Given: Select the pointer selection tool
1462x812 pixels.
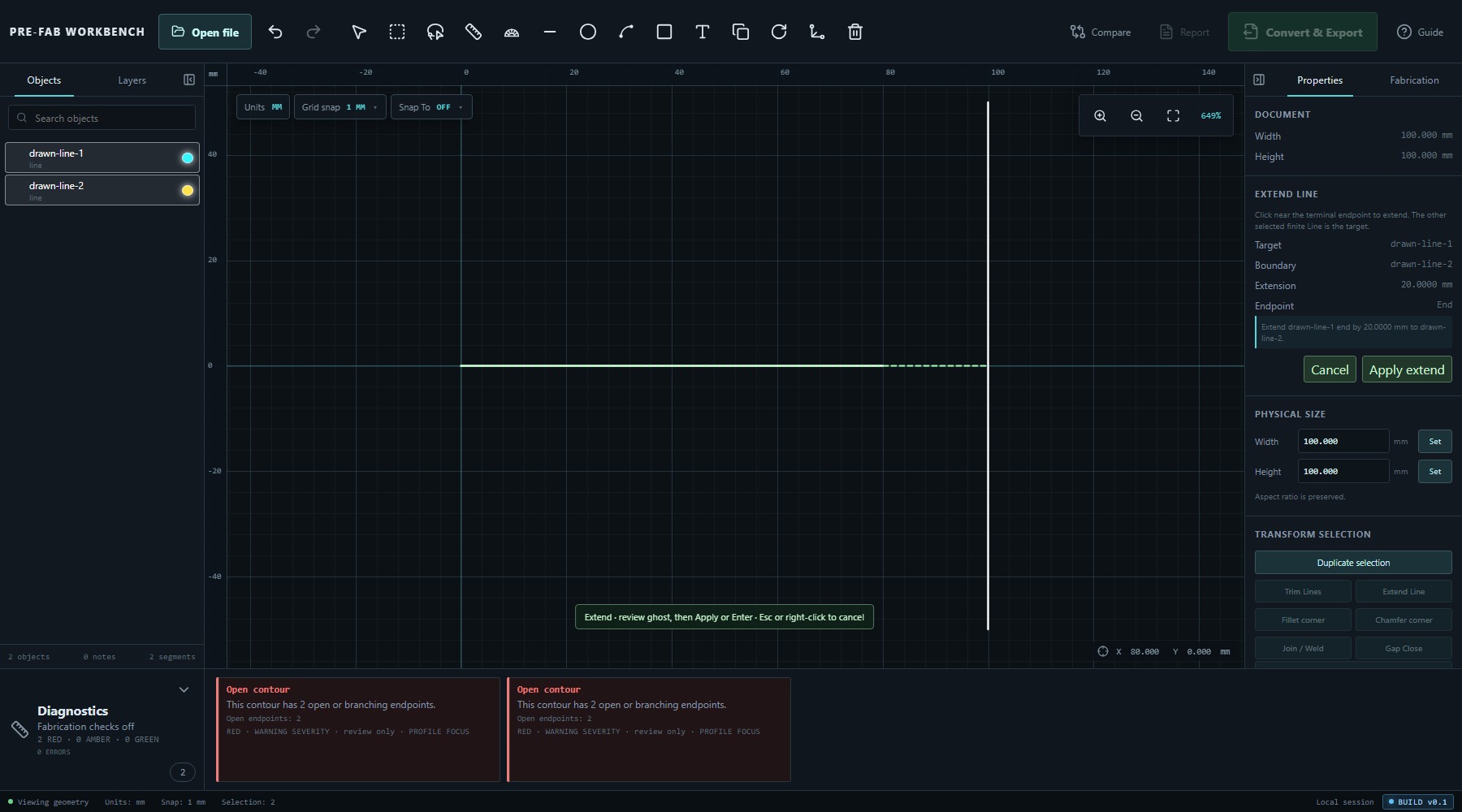Looking at the screenshot, I should point(359,32).
